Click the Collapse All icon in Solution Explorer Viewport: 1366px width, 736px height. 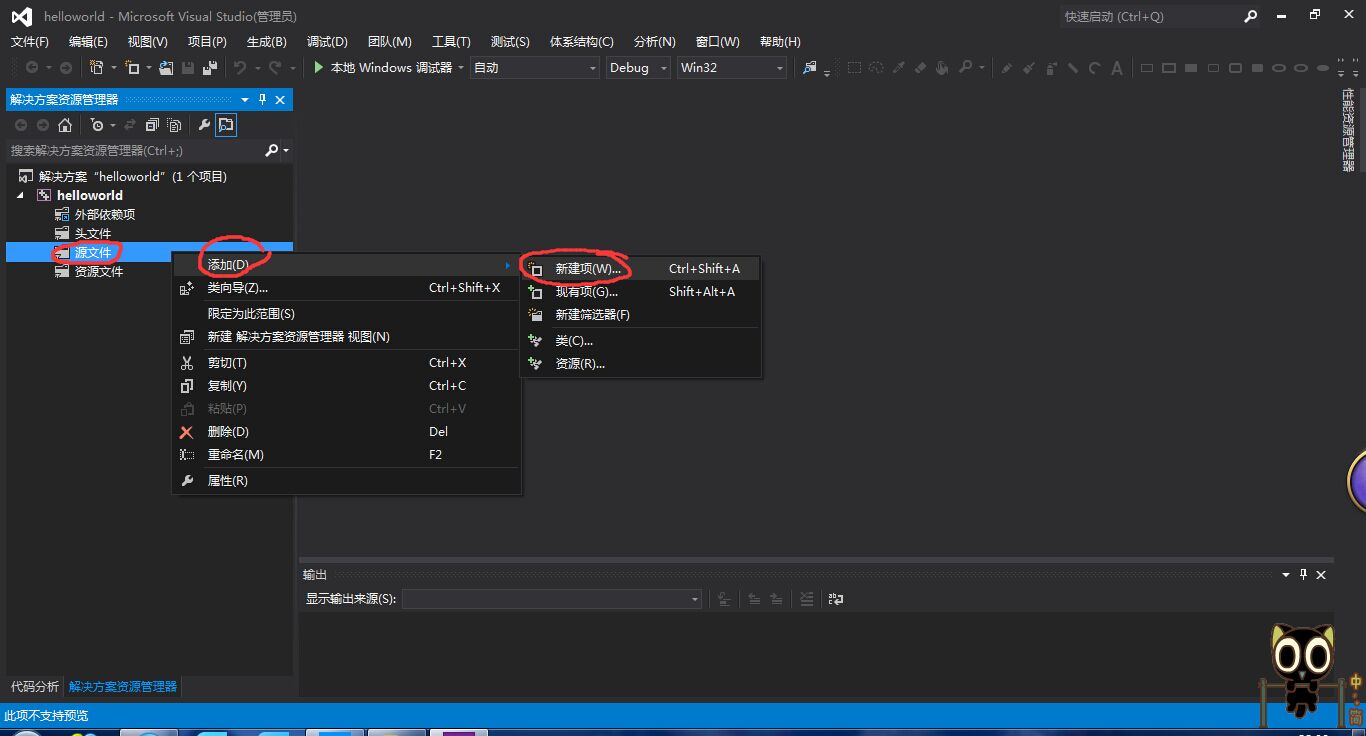152,125
